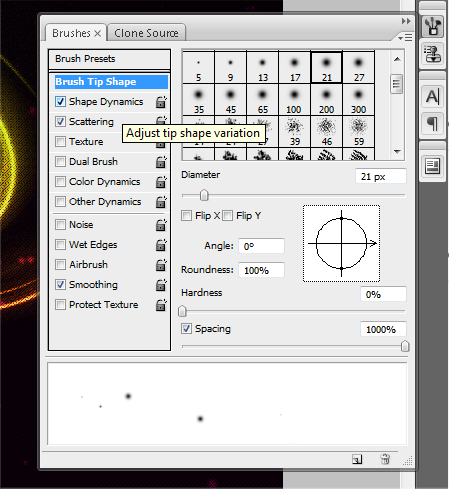Open the Layer Comps dock icon
The width and height of the screenshot is (449, 489).
tap(432, 166)
